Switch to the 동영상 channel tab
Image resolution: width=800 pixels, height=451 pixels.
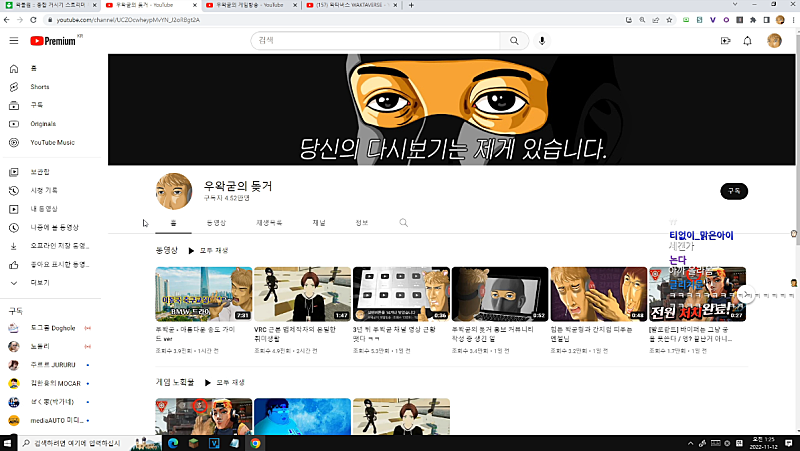click(x=216, y=223)
